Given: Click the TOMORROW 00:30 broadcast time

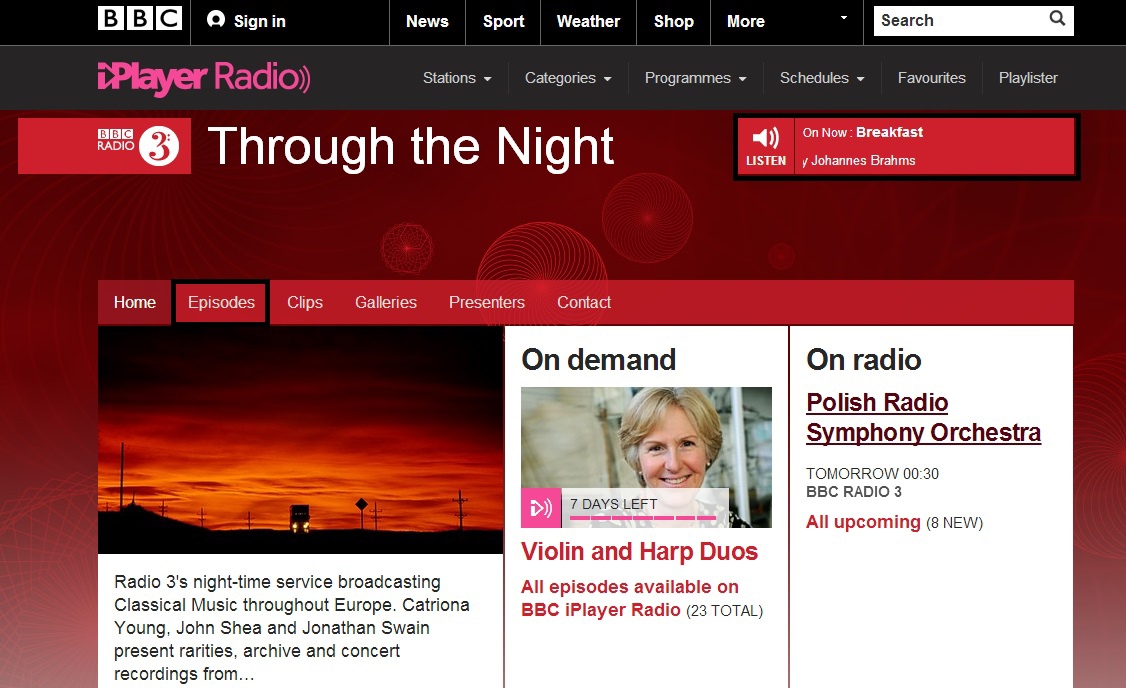Looking at the screenshot, I should pos(873,474).
